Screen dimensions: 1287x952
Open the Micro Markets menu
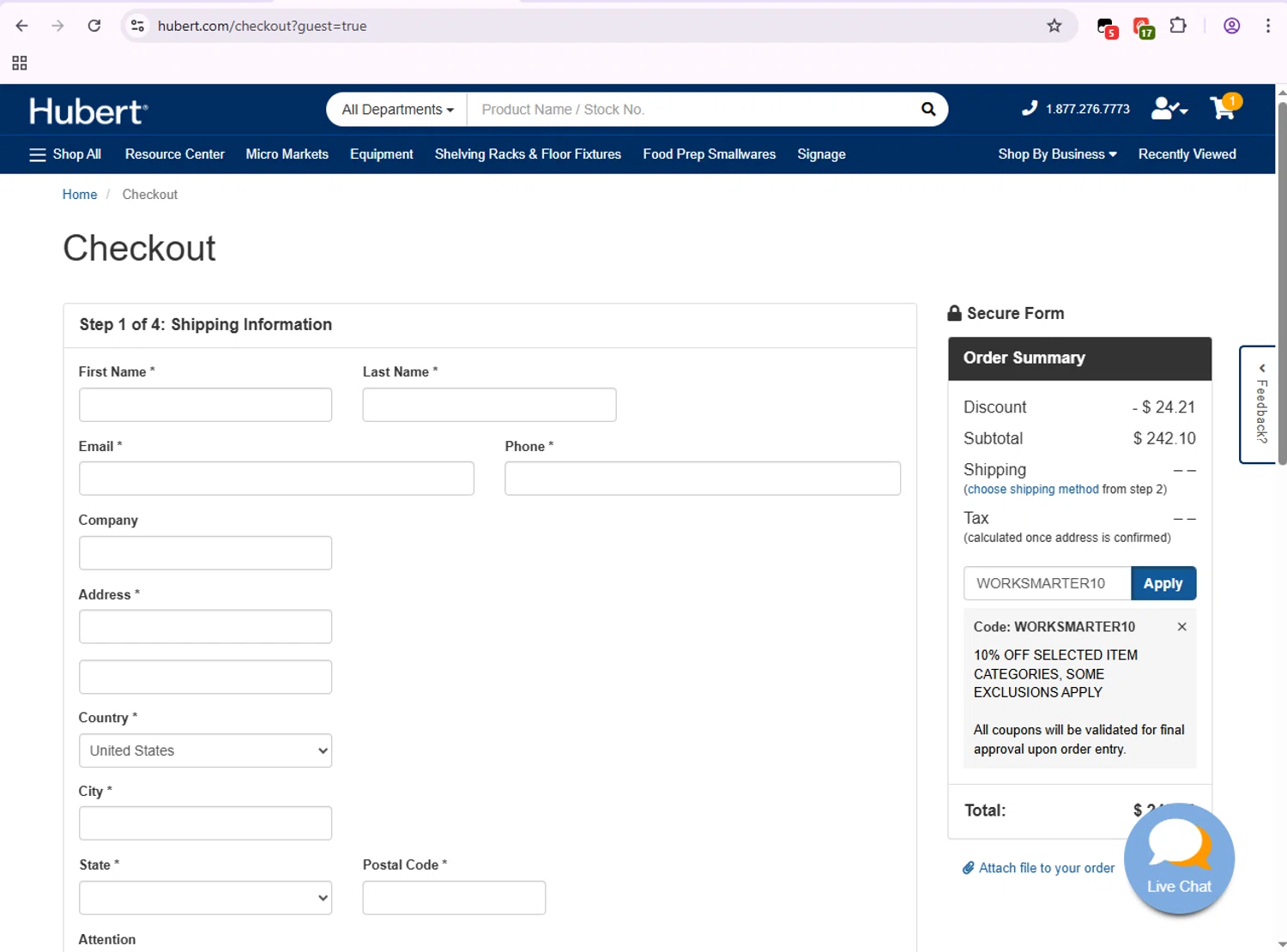287,154
